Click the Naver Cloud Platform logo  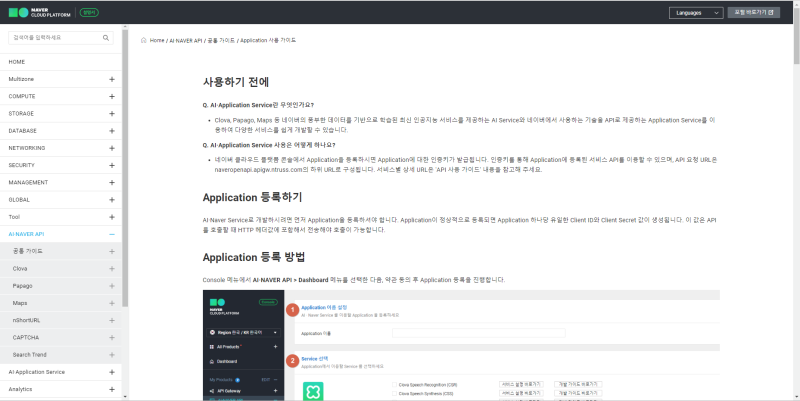tap(39, 12)
